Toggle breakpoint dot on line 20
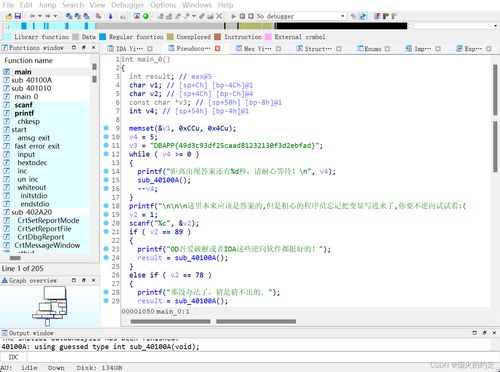This screenshot has height=372, width=500. [106, 223]
